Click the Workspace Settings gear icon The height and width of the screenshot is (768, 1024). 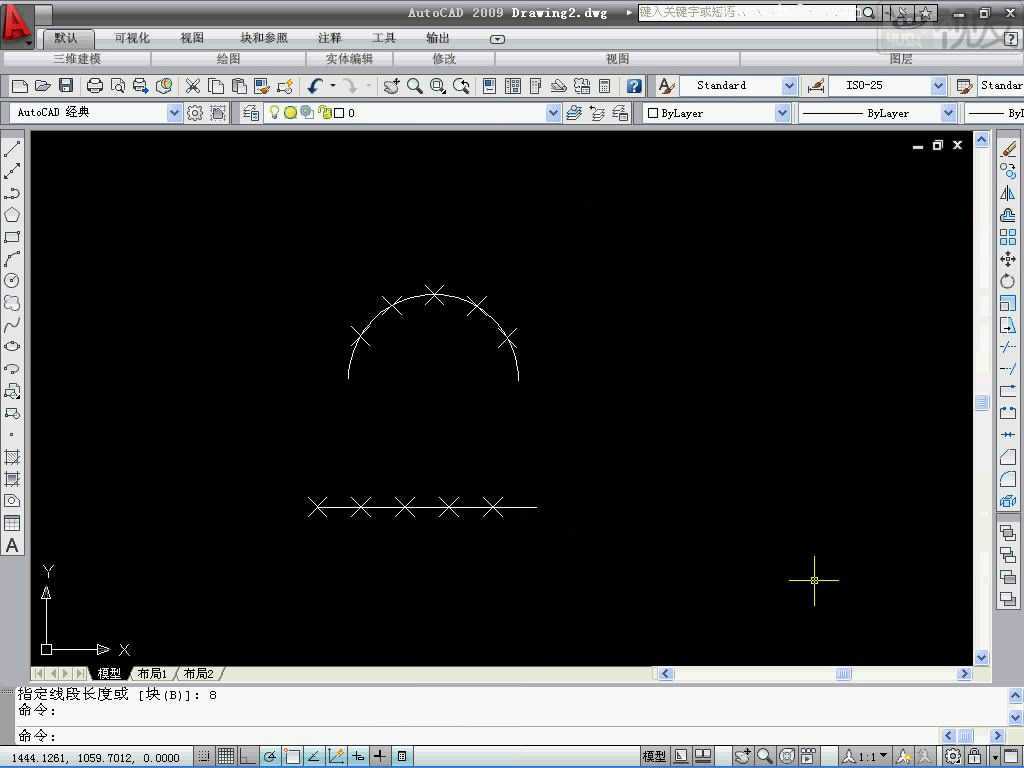[x=195, y=113]
